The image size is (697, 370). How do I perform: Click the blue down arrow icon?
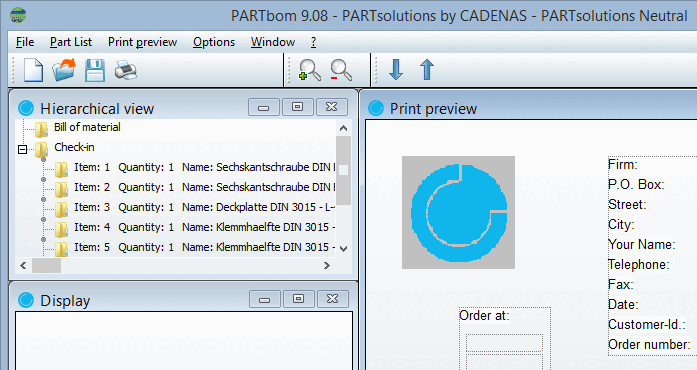[396, 70]
